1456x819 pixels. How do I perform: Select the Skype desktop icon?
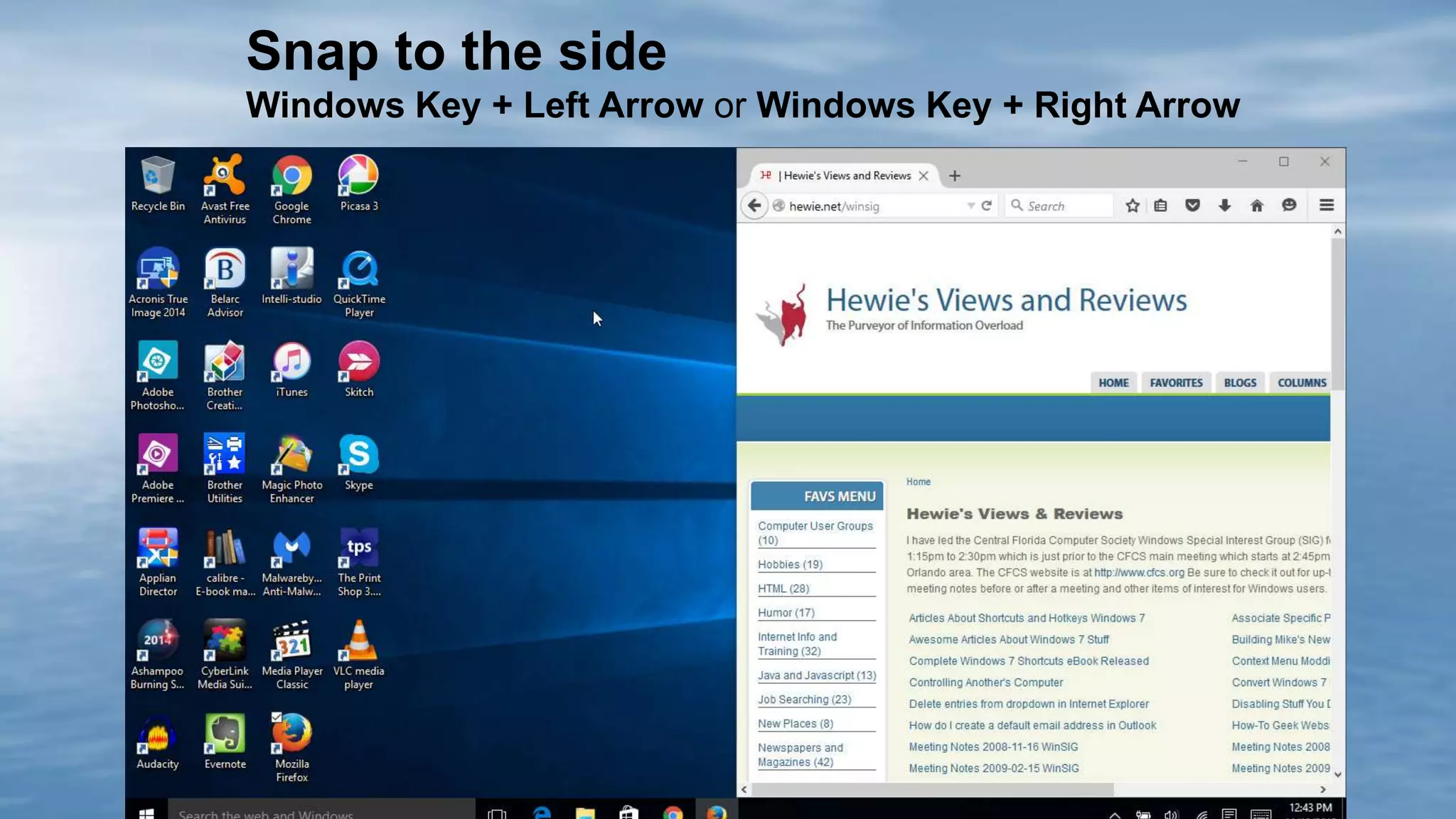pos(358,463)
